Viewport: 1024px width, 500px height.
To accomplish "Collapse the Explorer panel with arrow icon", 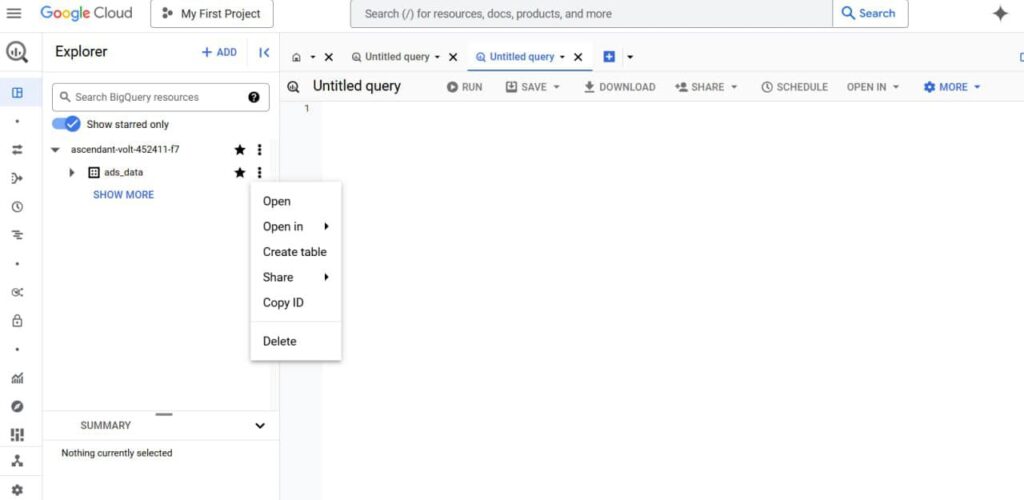I will pyautogui.click(x=264, y=53).
